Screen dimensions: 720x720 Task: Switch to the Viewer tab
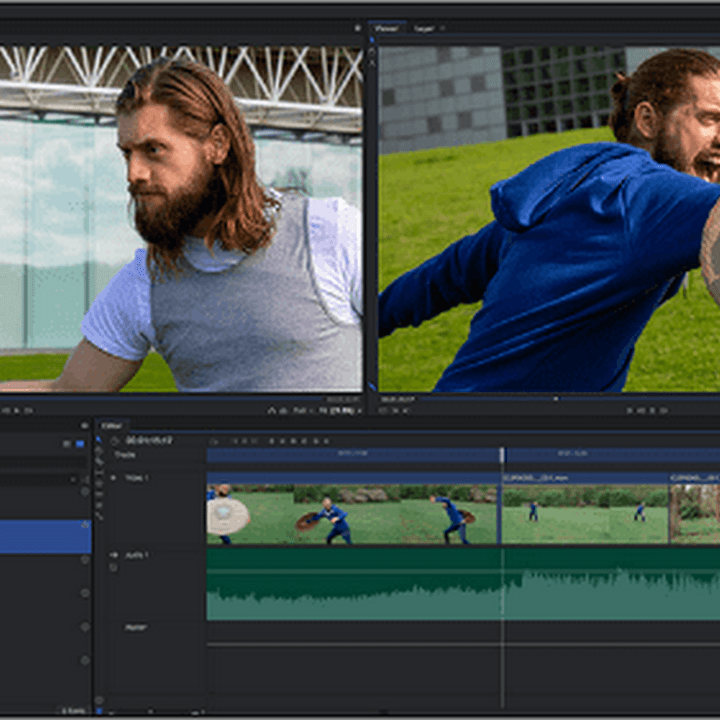(387, 28)
